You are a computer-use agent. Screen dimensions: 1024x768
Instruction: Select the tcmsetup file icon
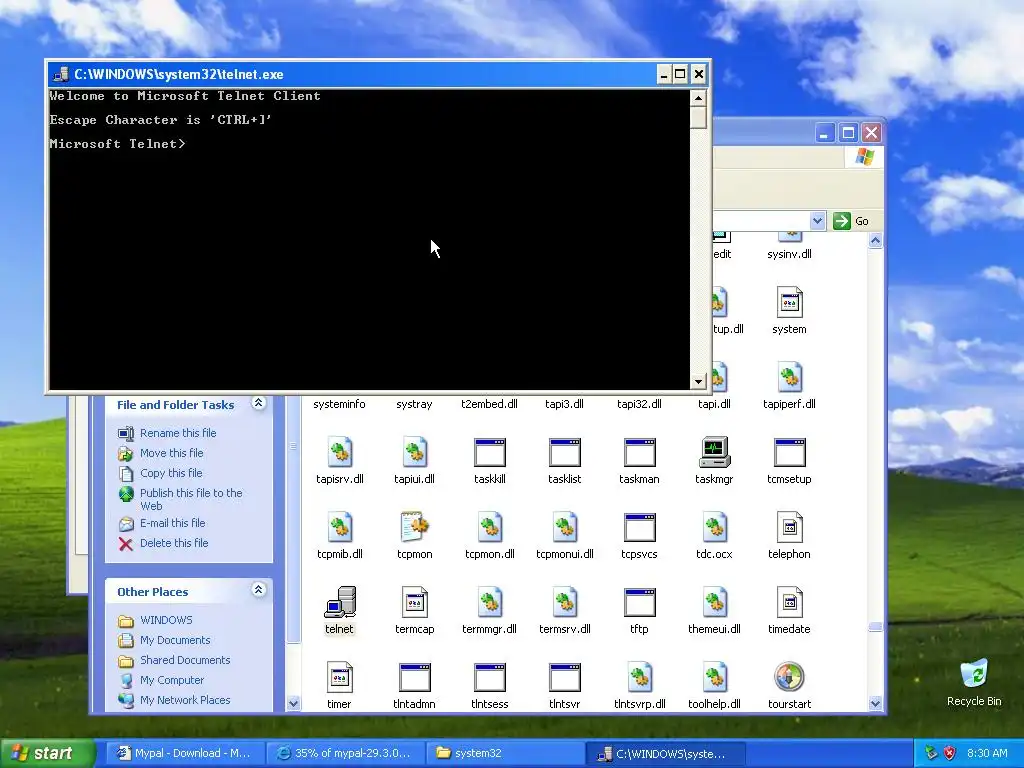click(x=790, y=452)
